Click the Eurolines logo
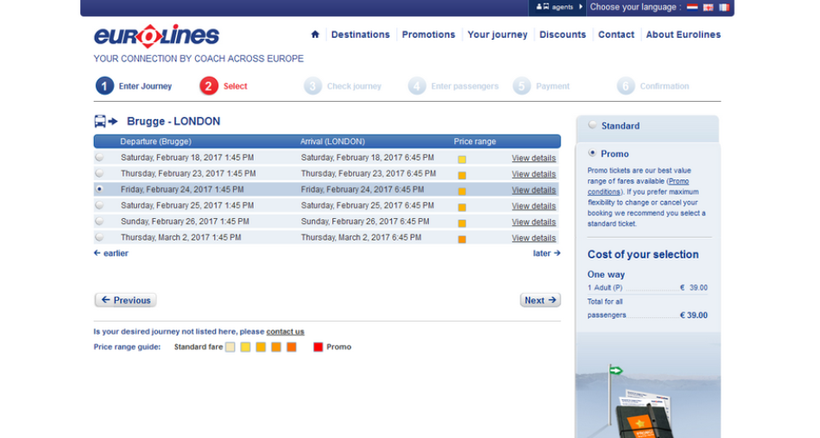 156,36
